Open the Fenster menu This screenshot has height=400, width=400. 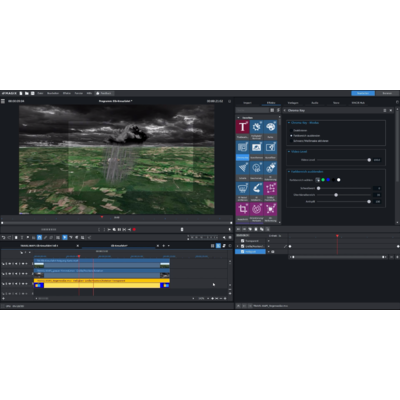point(79,93)
